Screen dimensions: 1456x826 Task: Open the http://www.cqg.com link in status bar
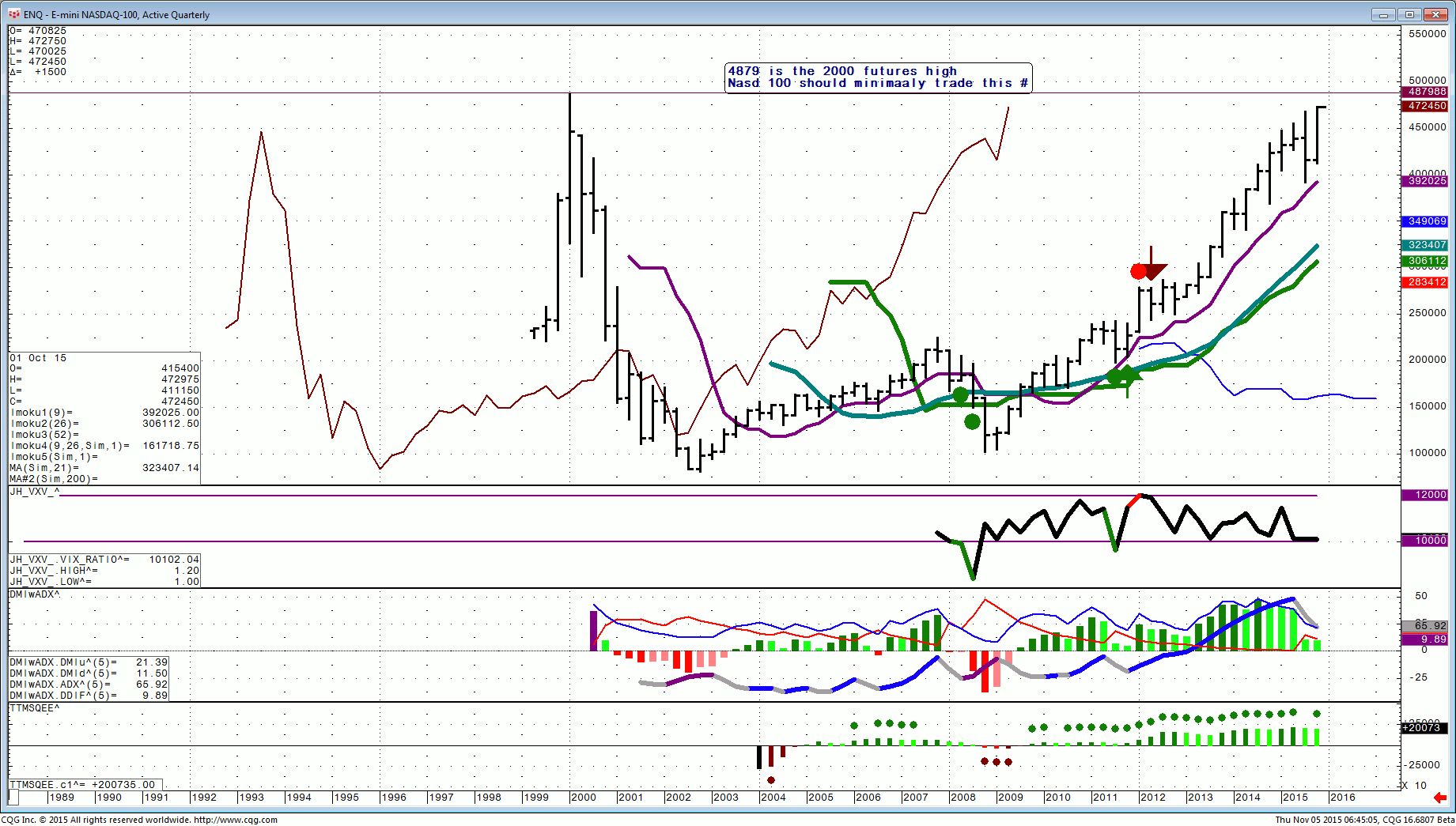[236, 820]
